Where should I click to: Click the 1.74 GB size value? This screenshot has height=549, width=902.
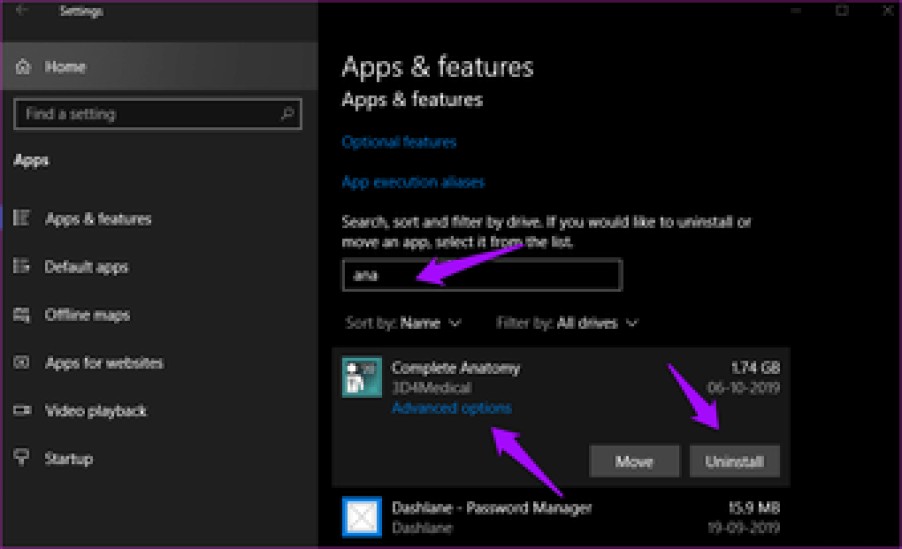coord(755,368)
